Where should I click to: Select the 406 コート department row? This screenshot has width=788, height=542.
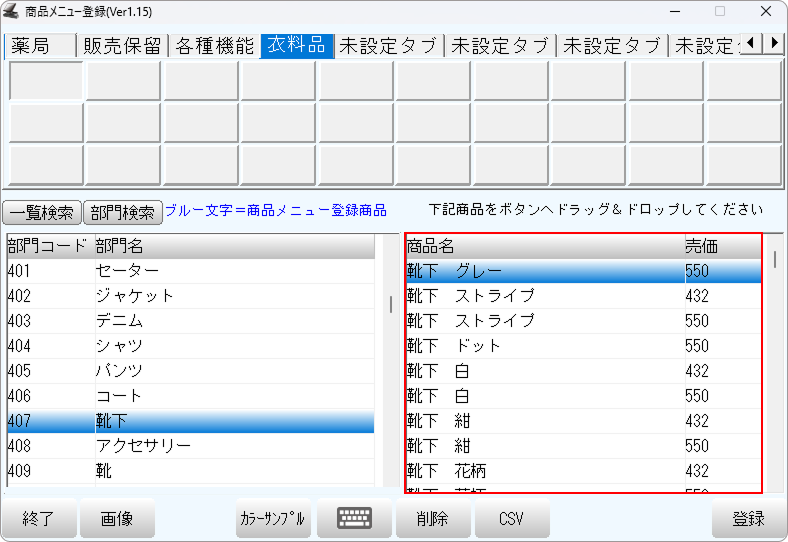pyautogui.click(x=190, y=397)
